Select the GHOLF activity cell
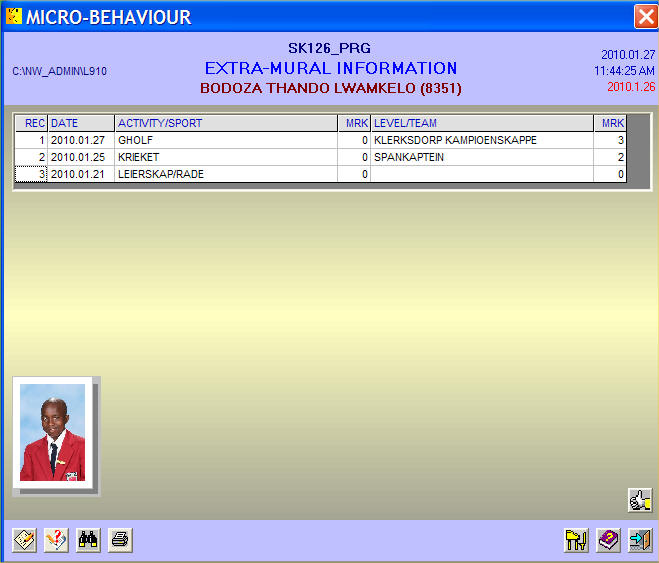659x563 pixels. coord(226,141)
